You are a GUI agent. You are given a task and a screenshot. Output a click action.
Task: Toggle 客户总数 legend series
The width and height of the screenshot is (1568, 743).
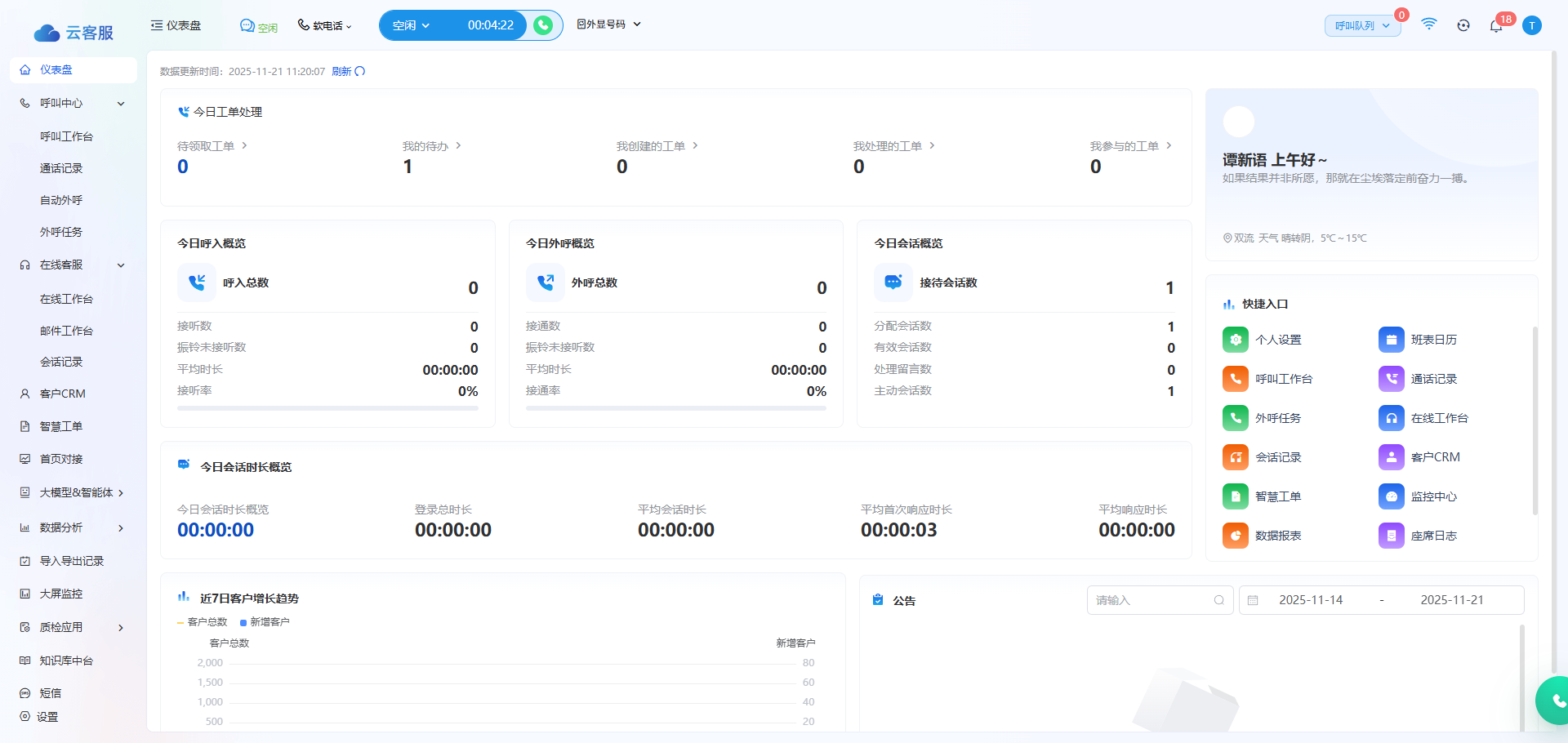click(203, 622)
